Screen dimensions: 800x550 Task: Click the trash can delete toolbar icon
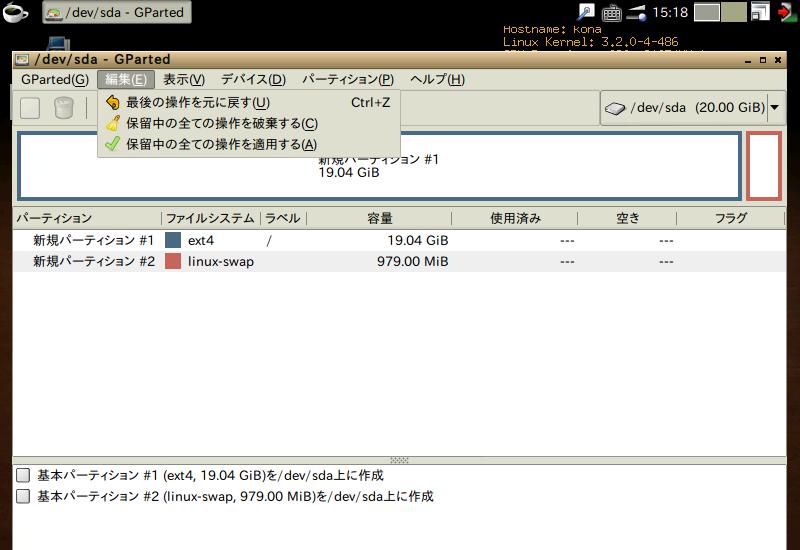[64, 108]
